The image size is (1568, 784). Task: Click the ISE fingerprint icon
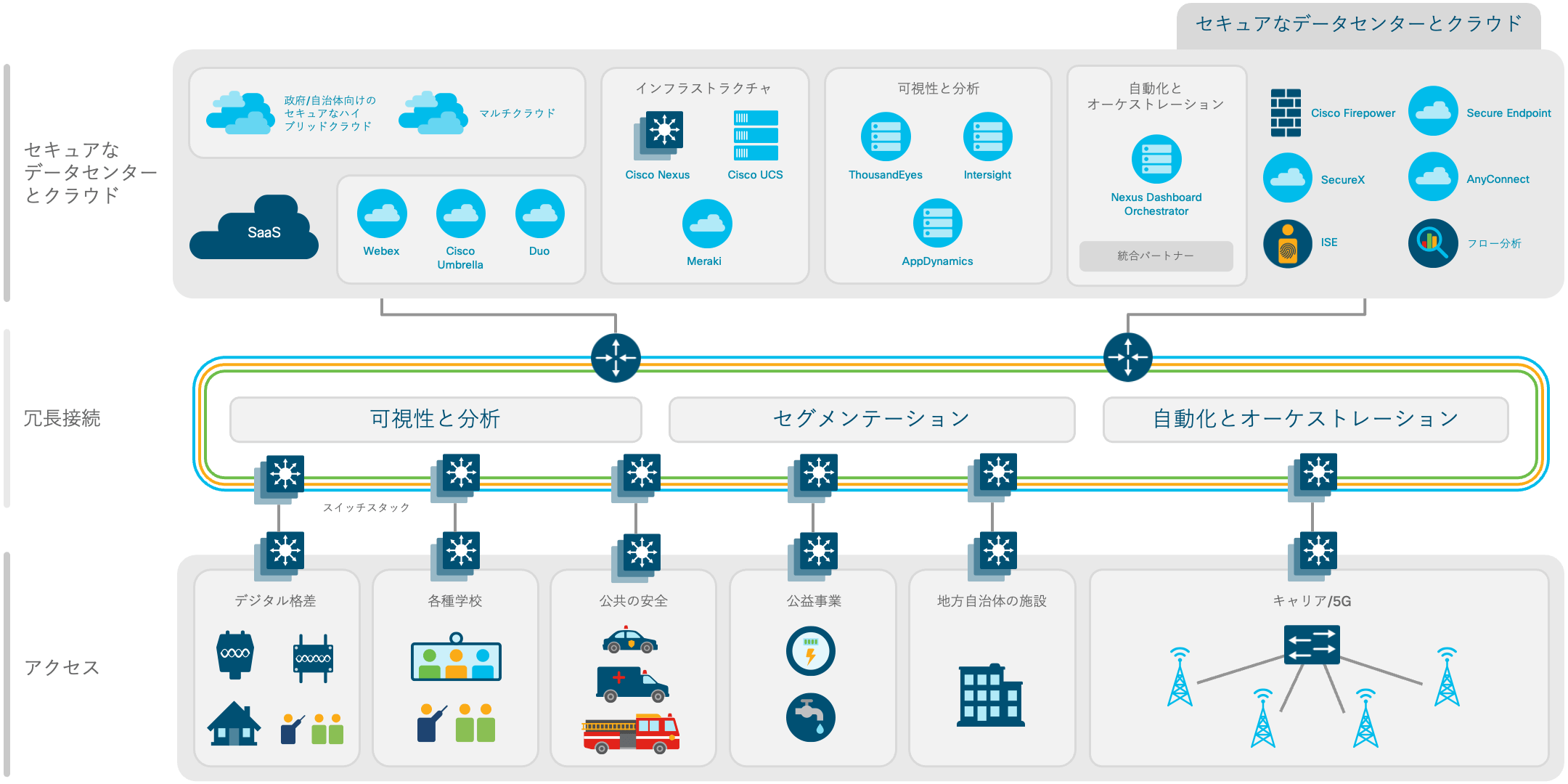click(1288, 244)
